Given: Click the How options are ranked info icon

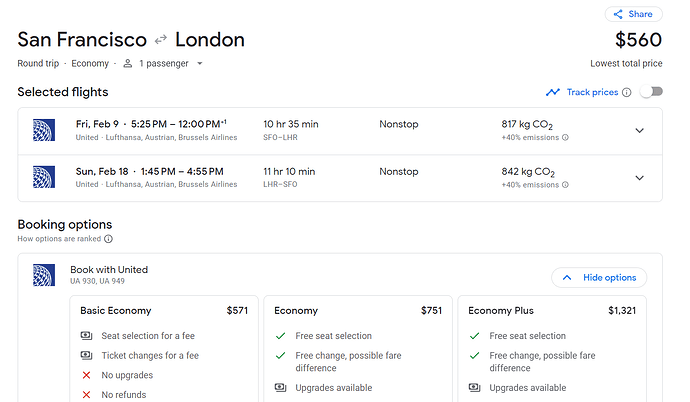Looking at the screenshot, I should 108,239.
